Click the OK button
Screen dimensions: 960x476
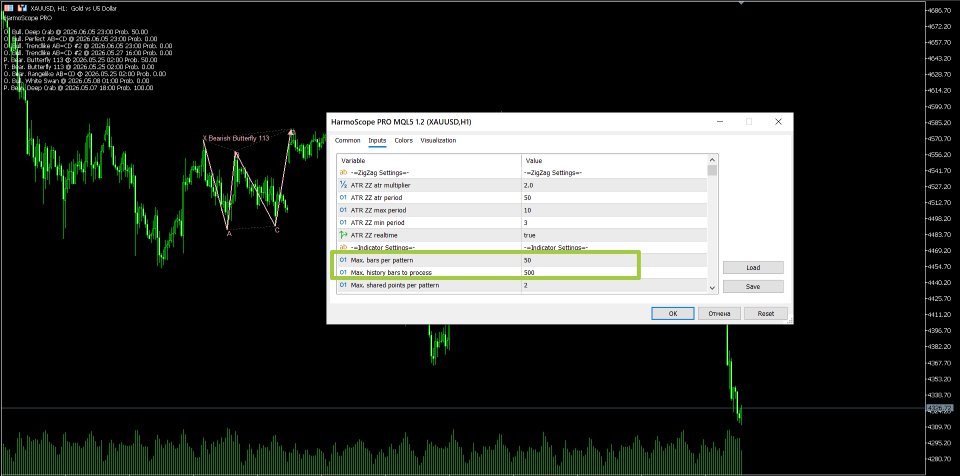coord(672,313)
